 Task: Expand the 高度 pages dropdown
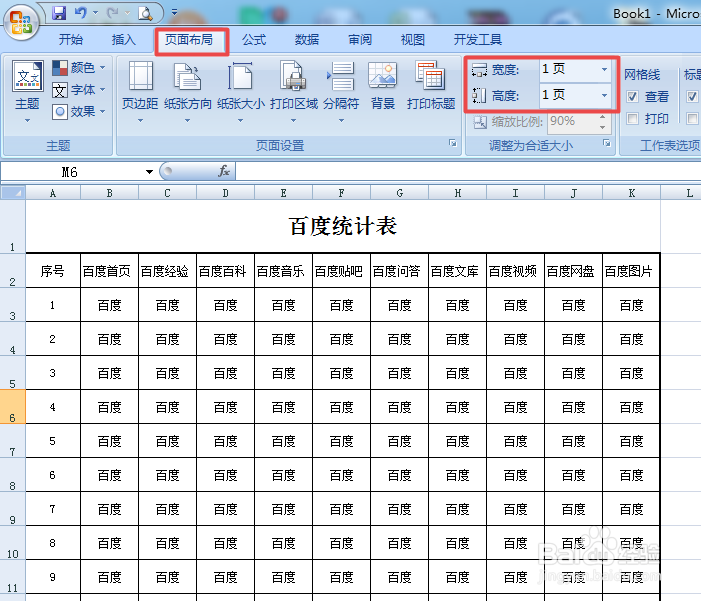point(604,95)
